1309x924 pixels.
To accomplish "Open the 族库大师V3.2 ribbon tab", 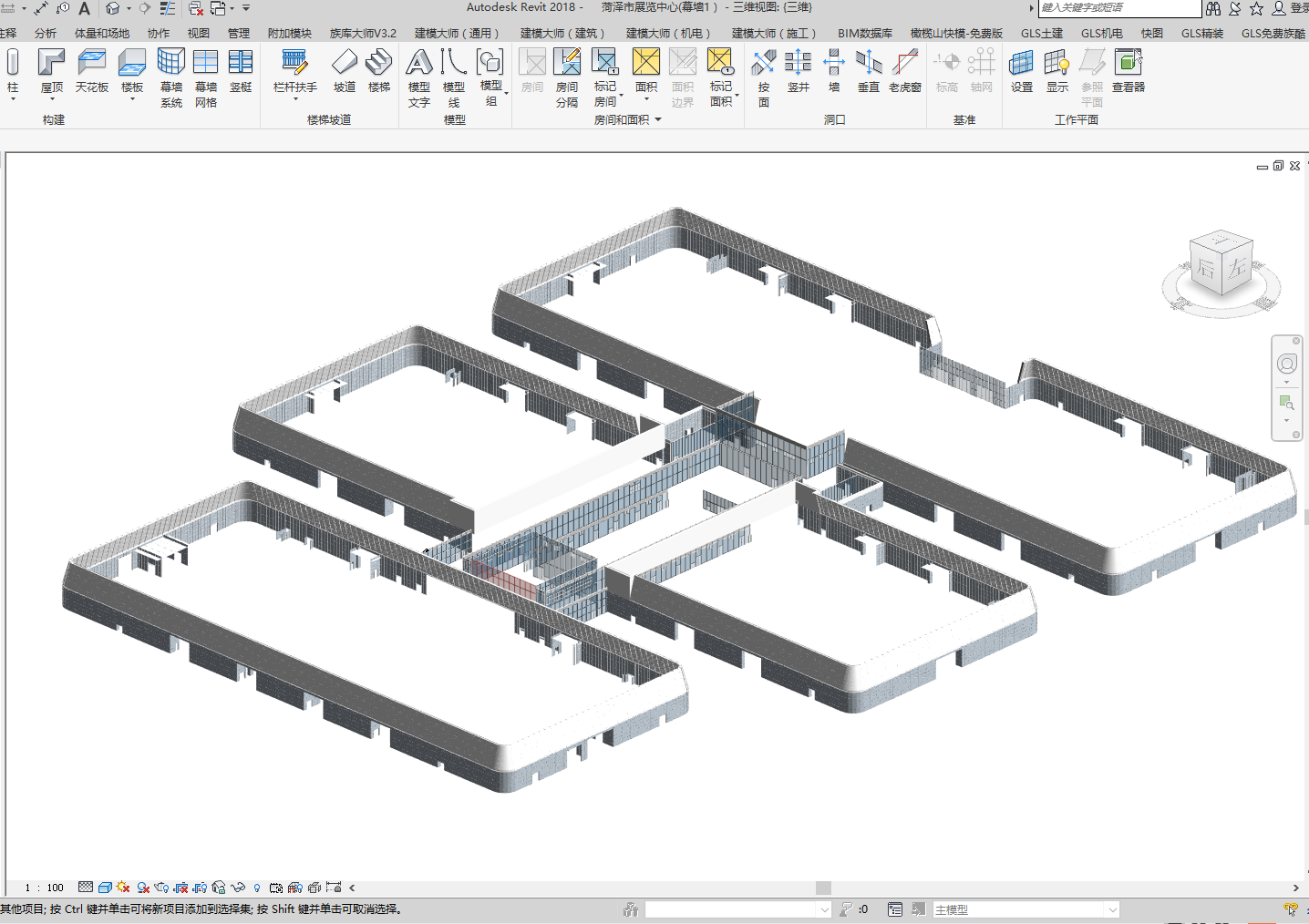I will pos(363,33).
